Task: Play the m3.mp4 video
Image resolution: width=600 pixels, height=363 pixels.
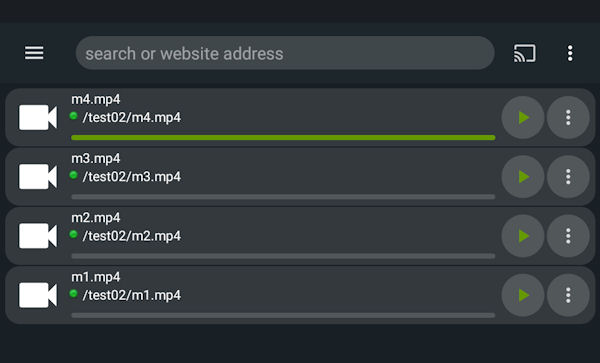Action: (523, 177)
